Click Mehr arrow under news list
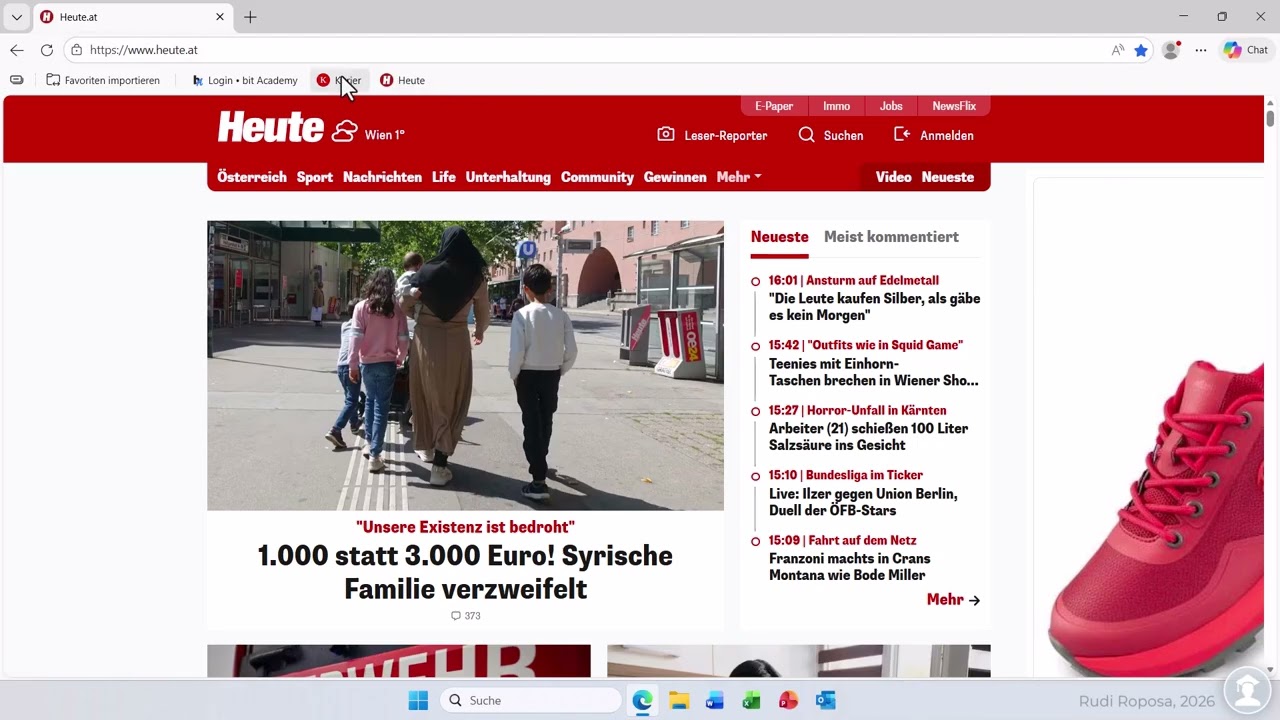 tap(953, 600)
